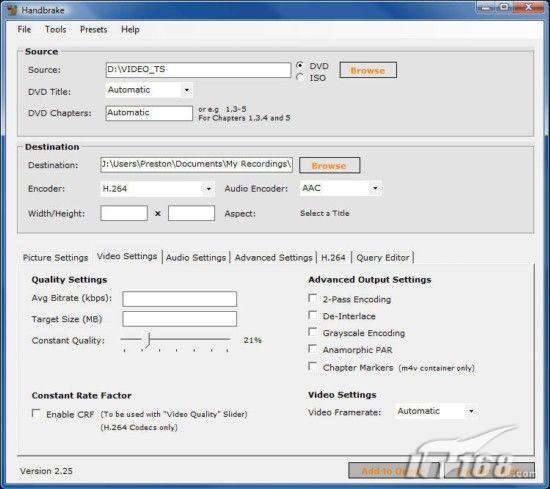Enable De-Interlace checkbox
Image resolution: width=550 pixels, height=489 pixels.
click(312, 315)
